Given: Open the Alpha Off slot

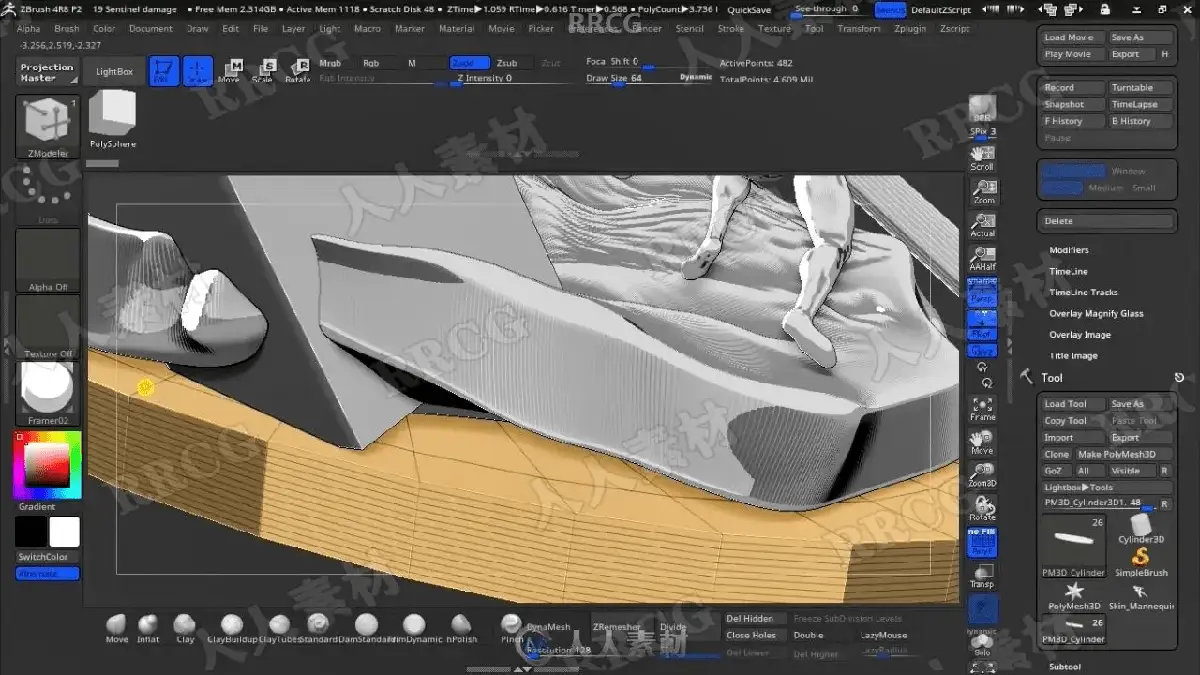Looking at the screenshot, I should (48, 260).
